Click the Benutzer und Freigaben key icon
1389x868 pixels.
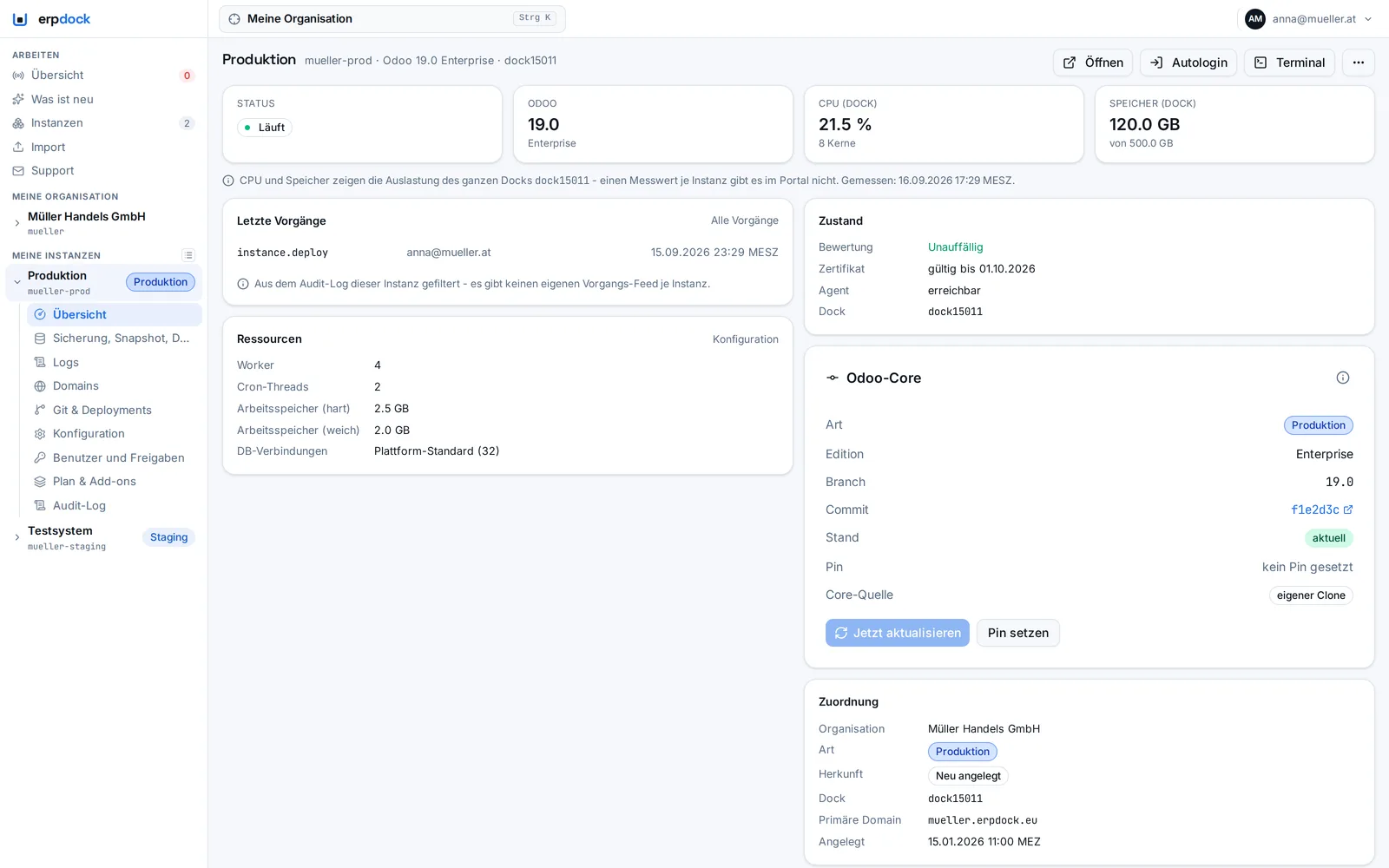point(40,457)
